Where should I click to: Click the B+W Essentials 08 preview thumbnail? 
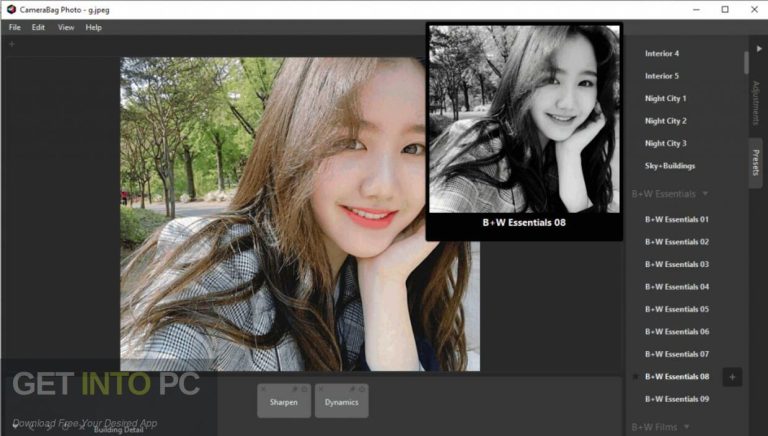tap(524, 119)
